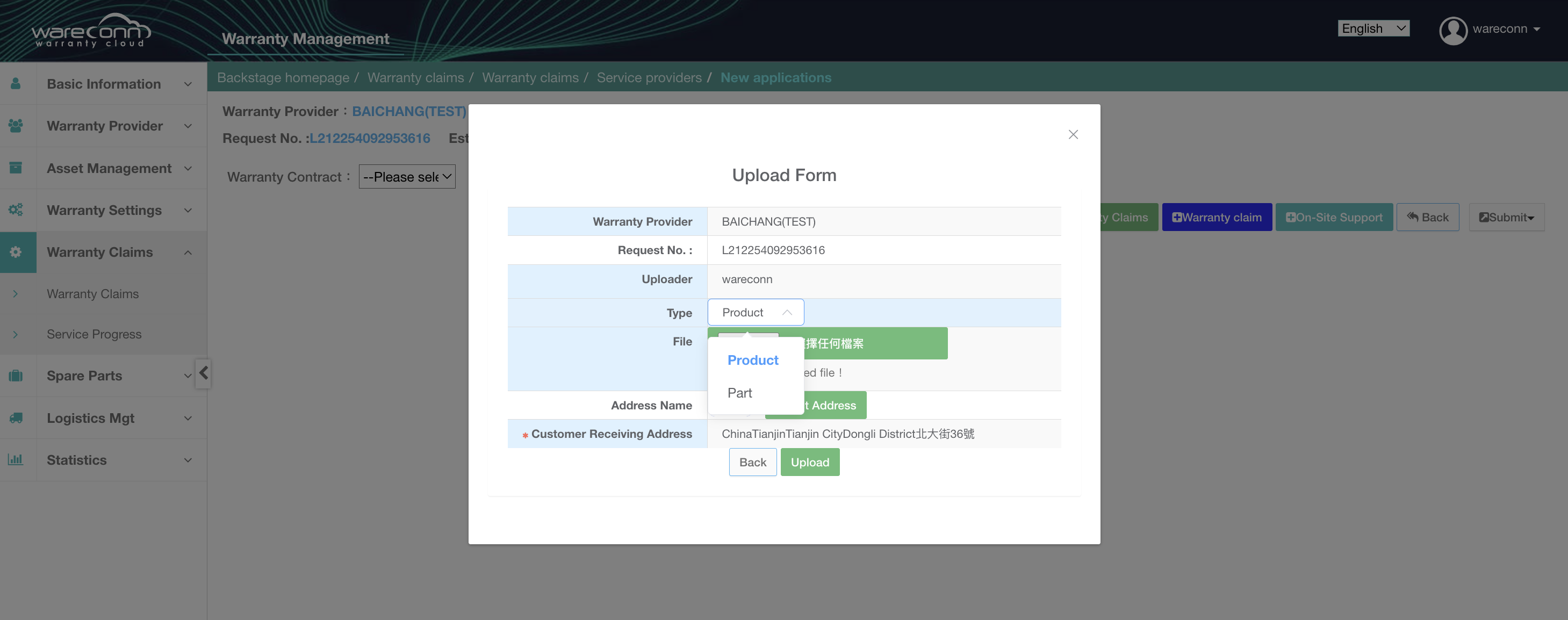Click the Basic Information user icon
The height and width of the screenshot is (620, 1568).
[16, 83]
